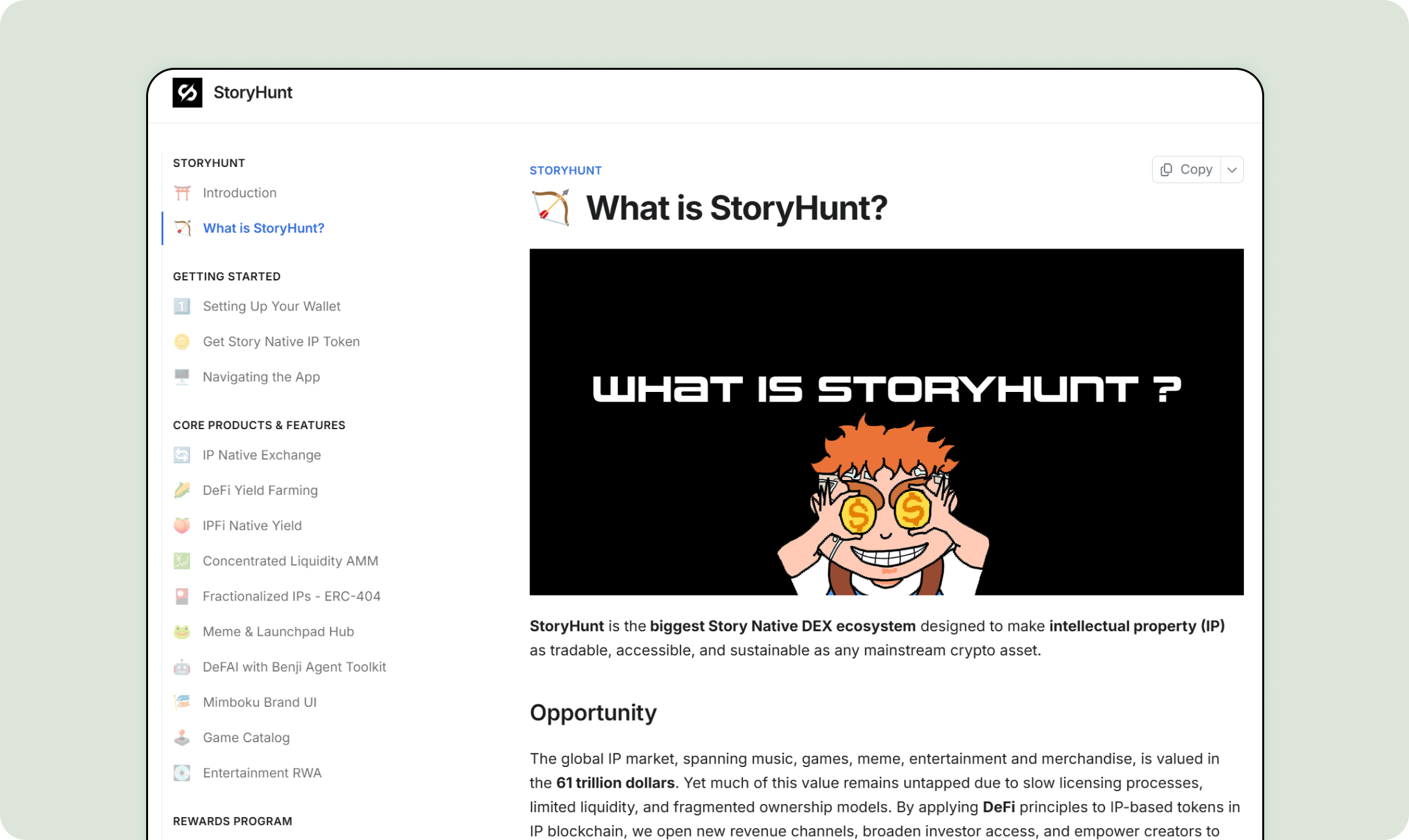Open DeFAI with Benji Agent Toolkit
Screen dimensions: 1409x840
(294, 667)
